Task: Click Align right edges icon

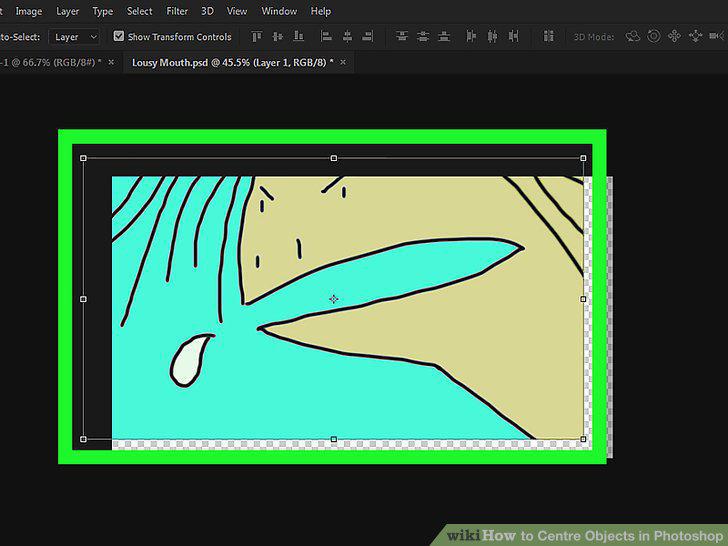Action: tap(368, 36)
